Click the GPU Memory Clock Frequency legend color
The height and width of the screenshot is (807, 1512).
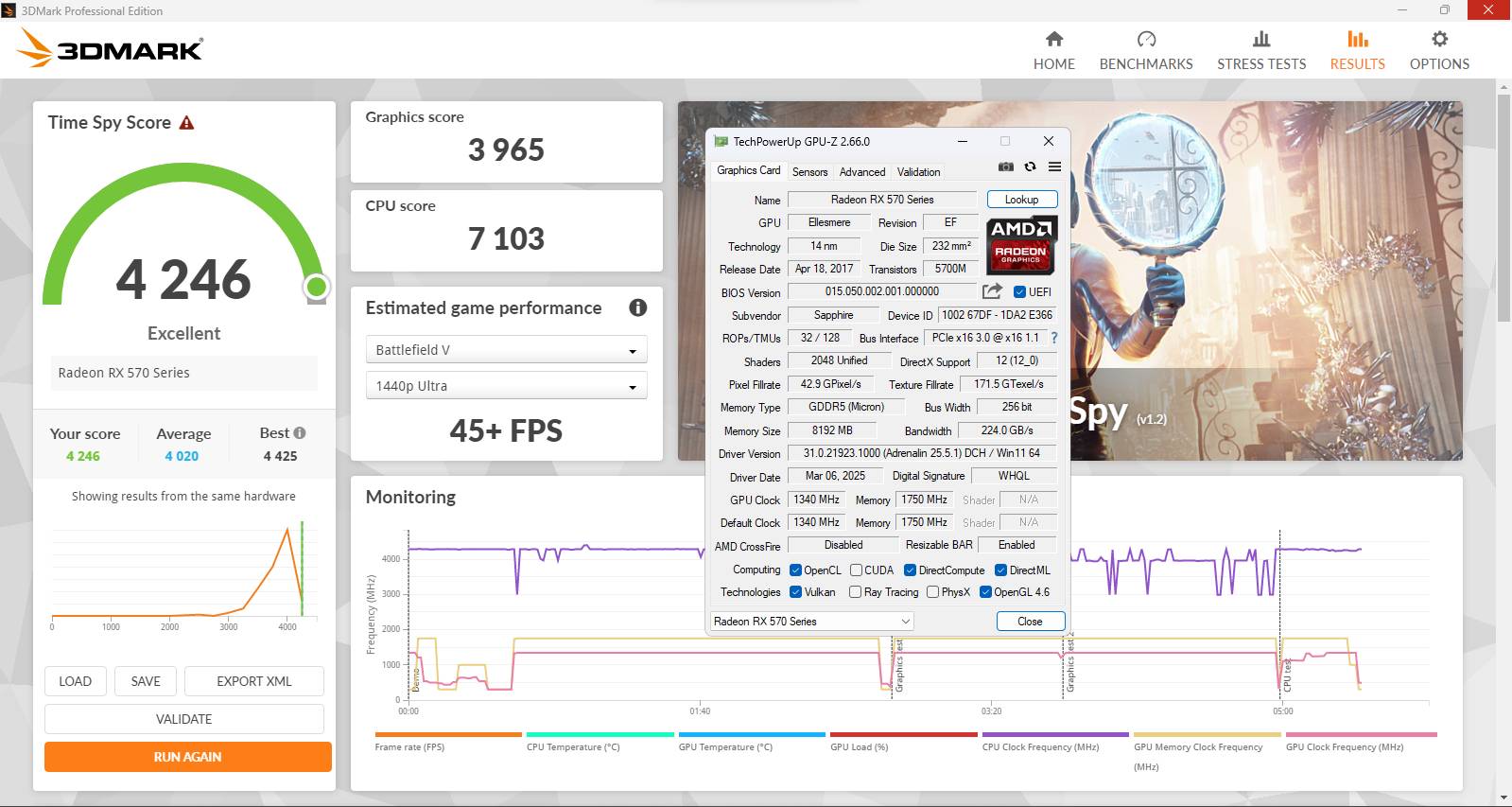click(1208, 734)
